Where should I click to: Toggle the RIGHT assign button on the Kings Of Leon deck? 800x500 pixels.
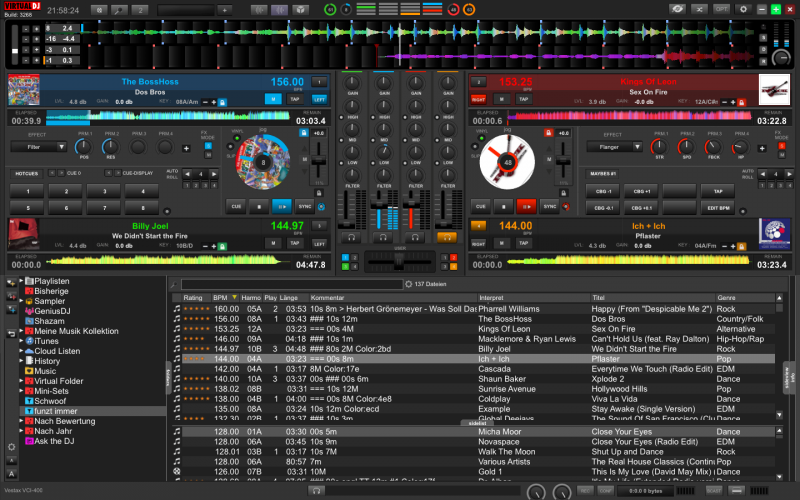coord(479,99)
